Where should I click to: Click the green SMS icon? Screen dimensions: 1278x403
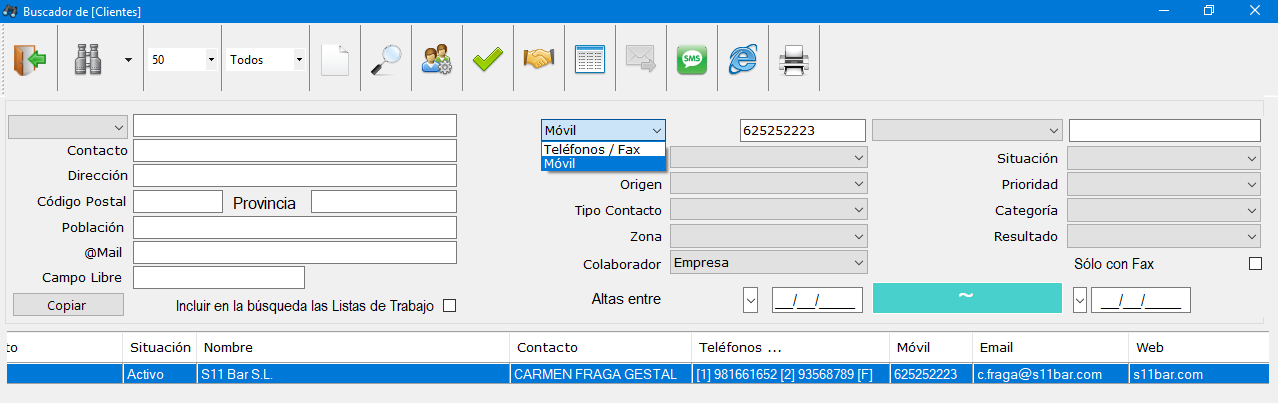click(x=691, y=60)
